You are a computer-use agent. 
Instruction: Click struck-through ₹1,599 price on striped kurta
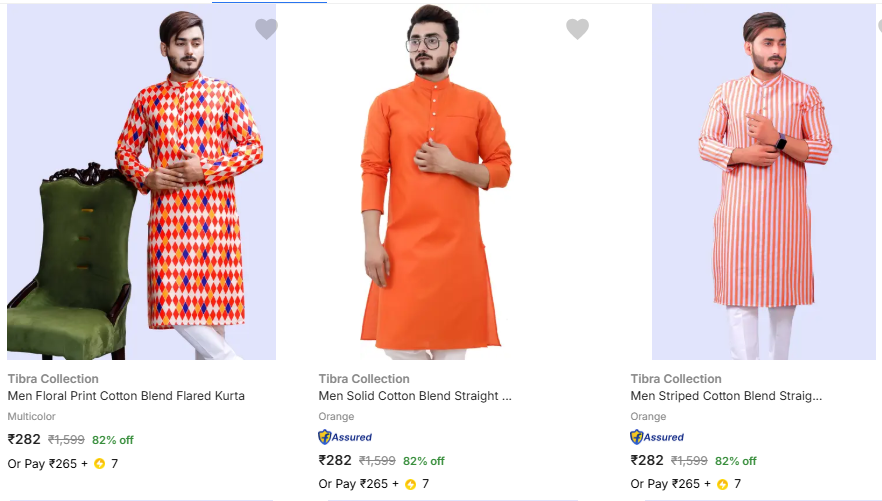coord(689,461)
